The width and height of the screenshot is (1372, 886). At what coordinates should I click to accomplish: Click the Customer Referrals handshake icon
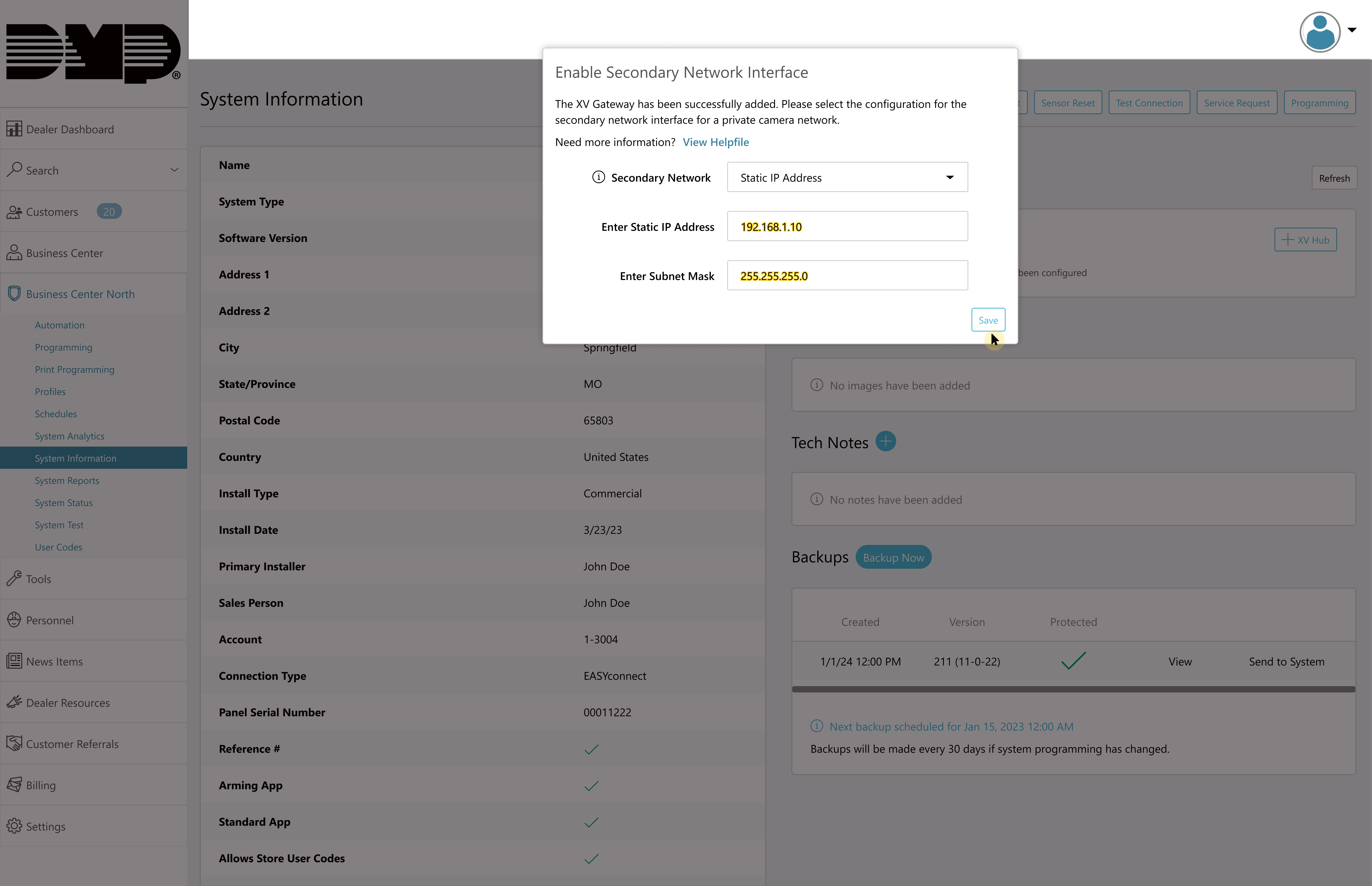pos(14,743)
